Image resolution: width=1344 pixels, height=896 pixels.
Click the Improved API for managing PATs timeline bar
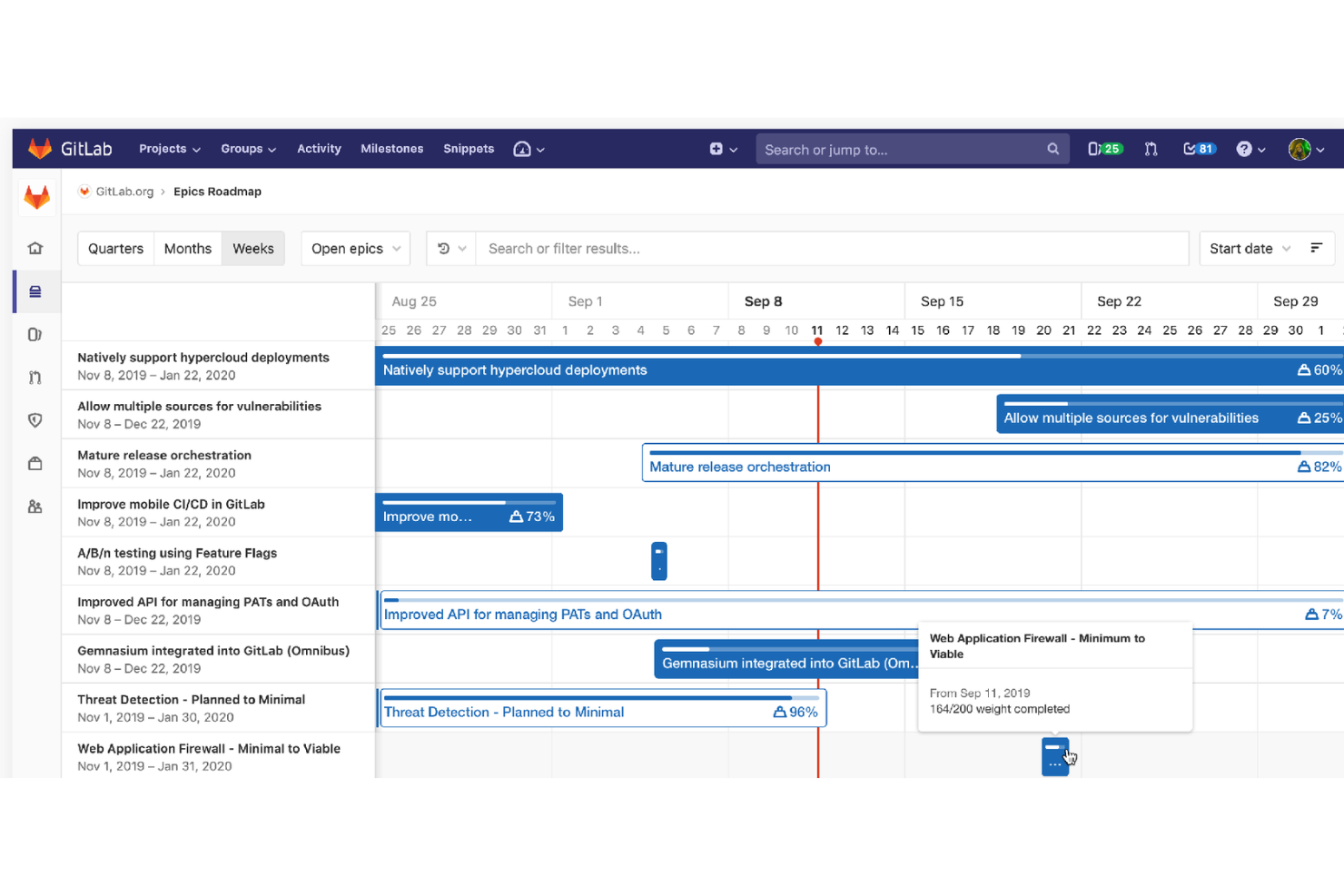pos(861,610)
